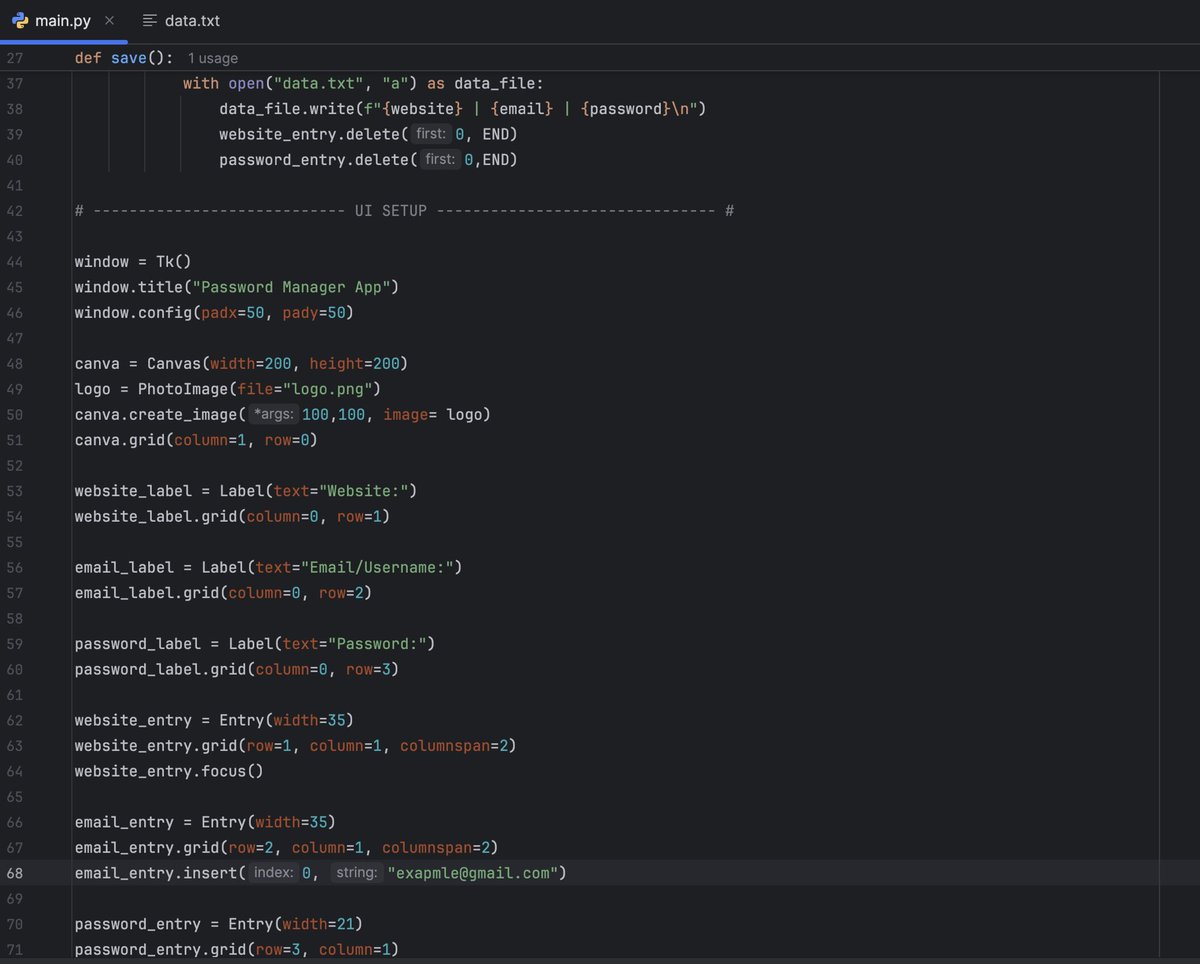Click the "exapmle@gmail.com" string
Image resolution: width=1200 pixels, height=964 pixels.
473,873
